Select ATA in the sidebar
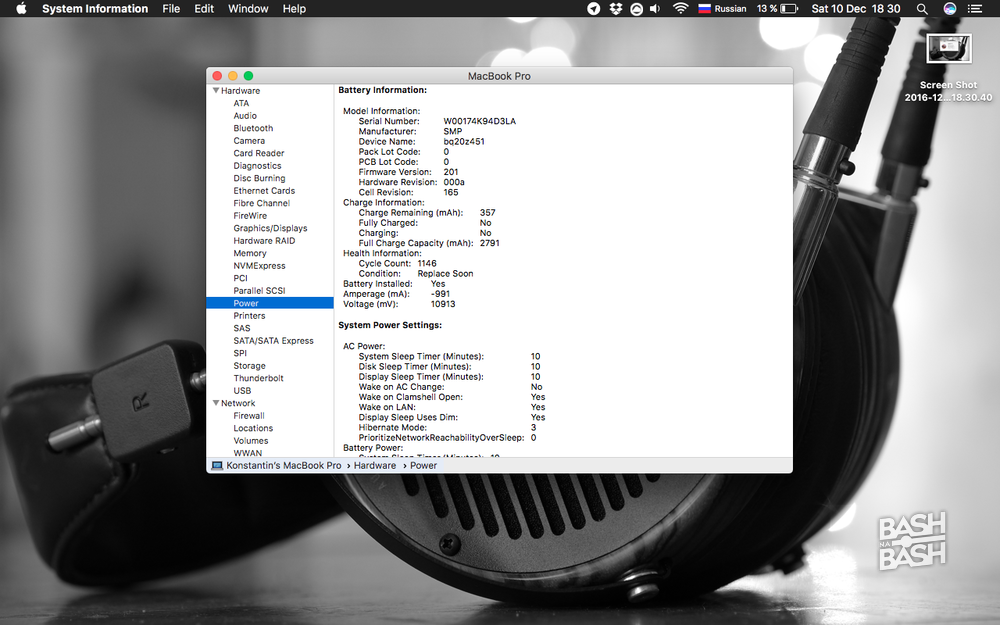Viewport: 1000px width, 625px height. point(241,103)
